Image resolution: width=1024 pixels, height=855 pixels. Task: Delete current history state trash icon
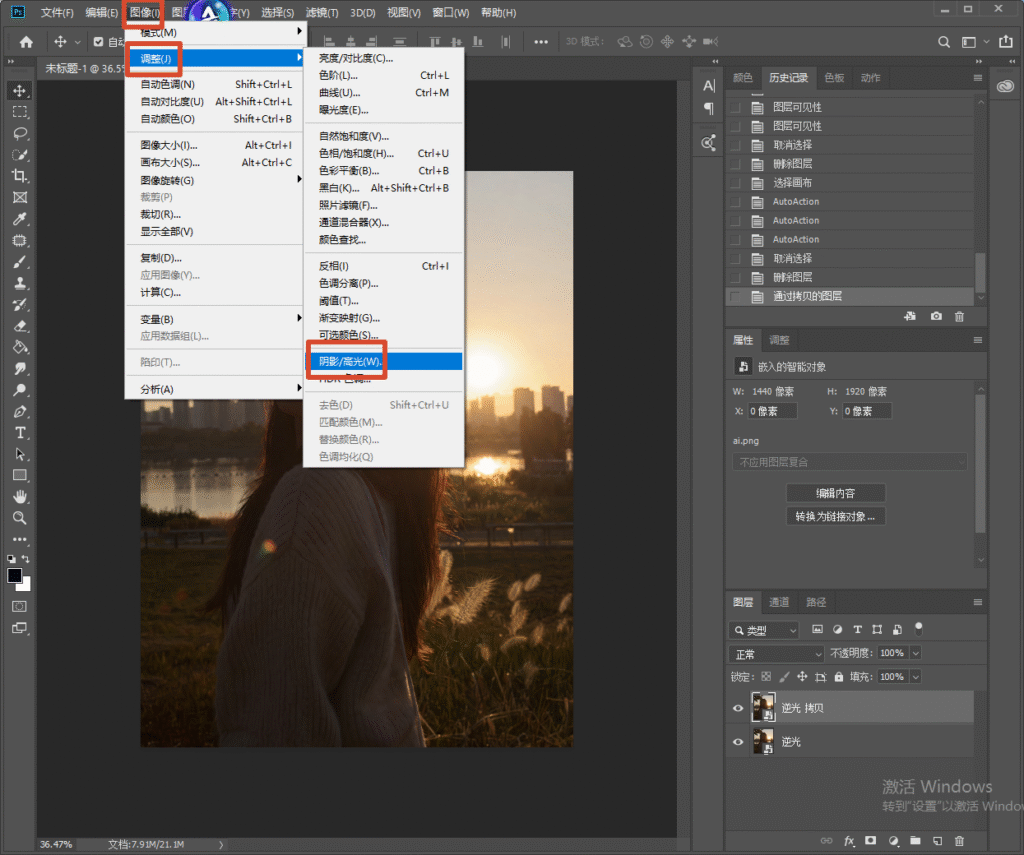coord(959,316)
